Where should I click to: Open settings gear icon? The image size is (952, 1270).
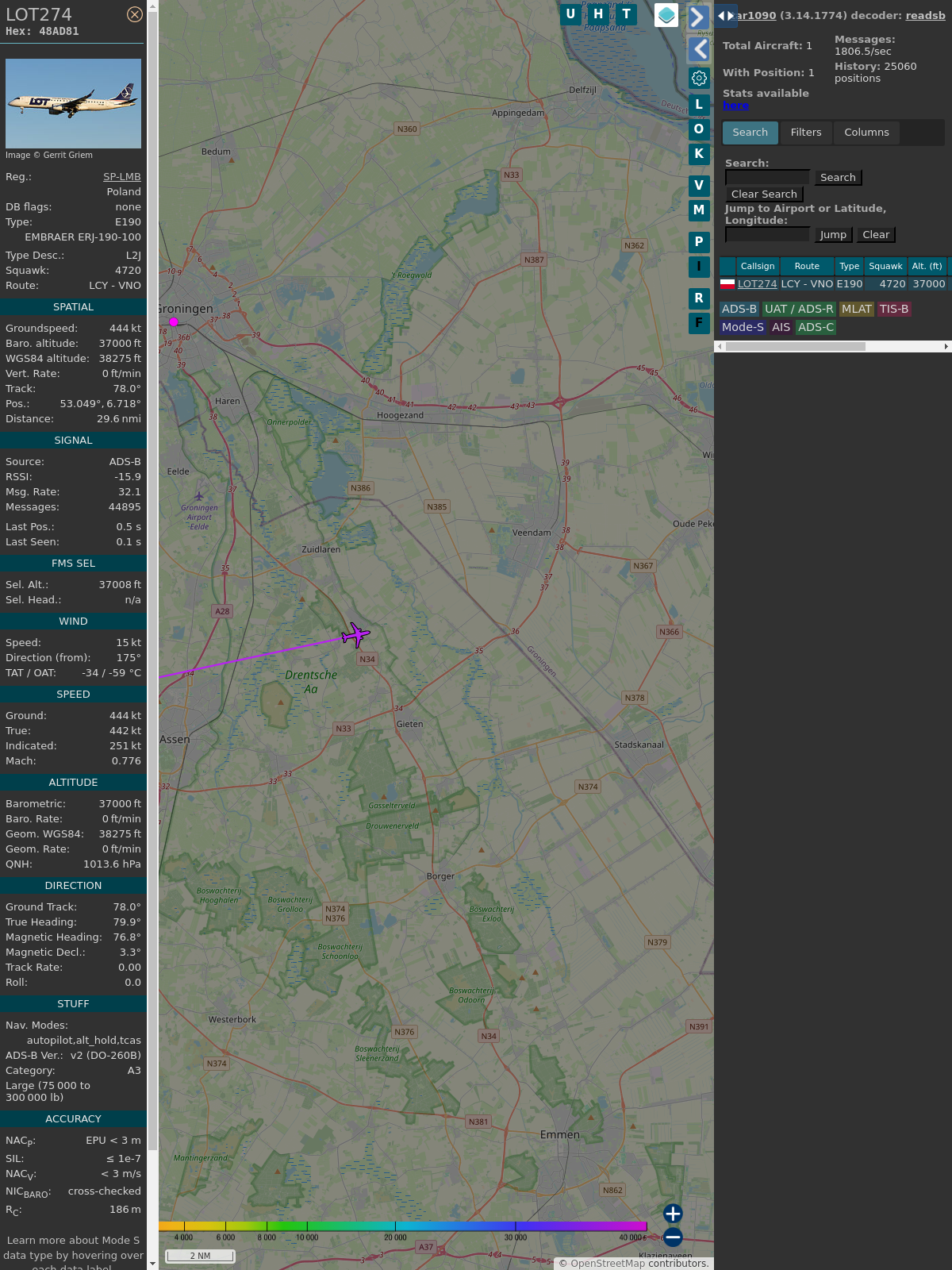click(x=699, y=78)
